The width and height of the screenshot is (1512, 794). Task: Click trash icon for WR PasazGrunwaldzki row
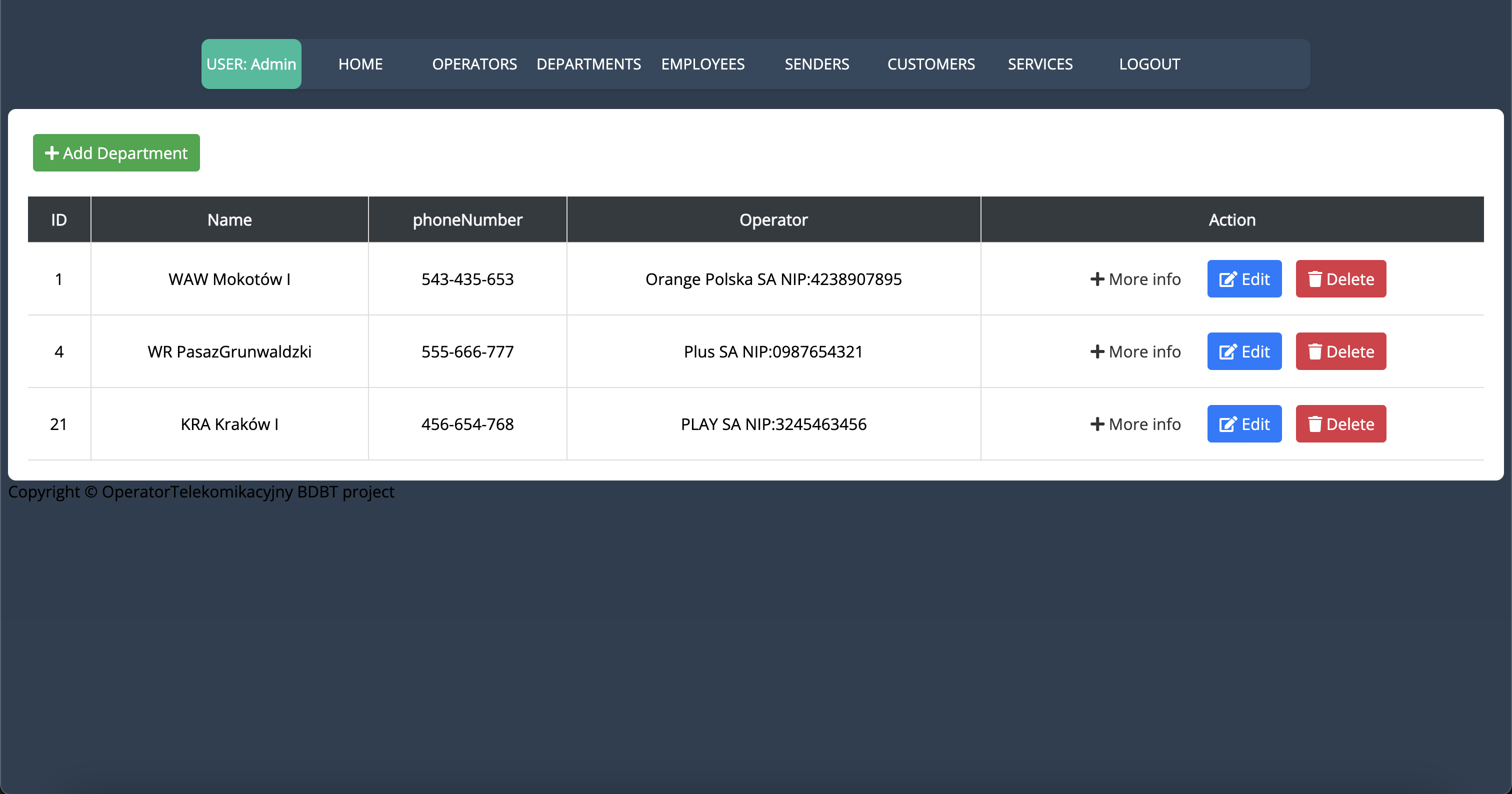[1315, 351]
